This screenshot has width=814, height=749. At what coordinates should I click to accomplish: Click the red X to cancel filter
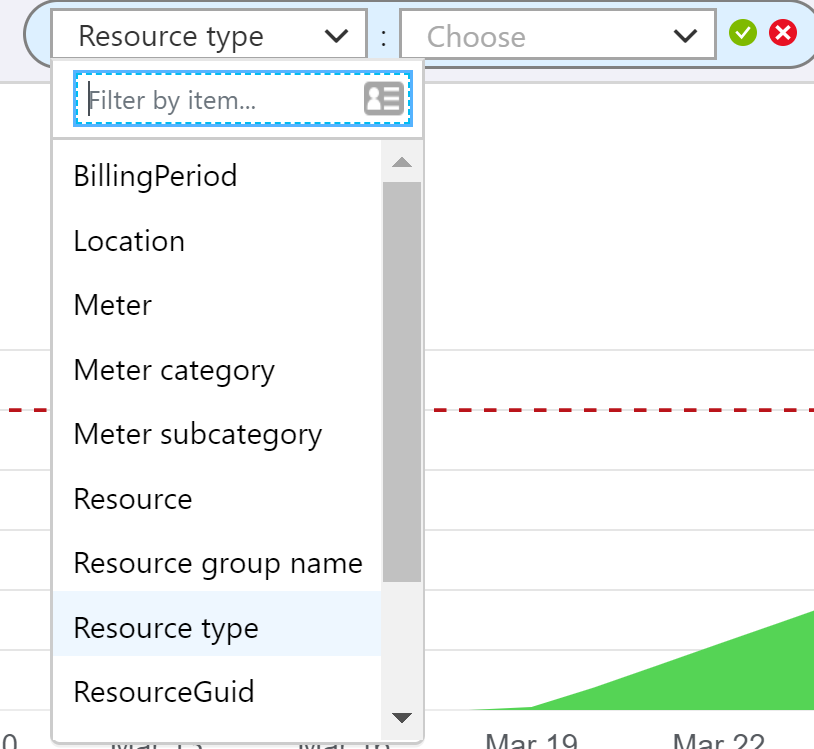(782, 33)
